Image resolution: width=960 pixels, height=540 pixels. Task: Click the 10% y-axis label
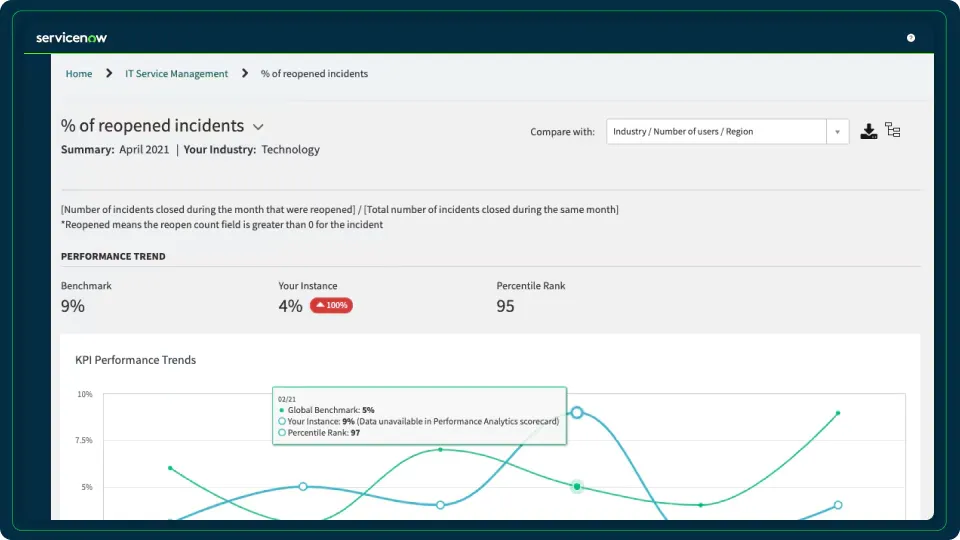(x=85, y=394)
